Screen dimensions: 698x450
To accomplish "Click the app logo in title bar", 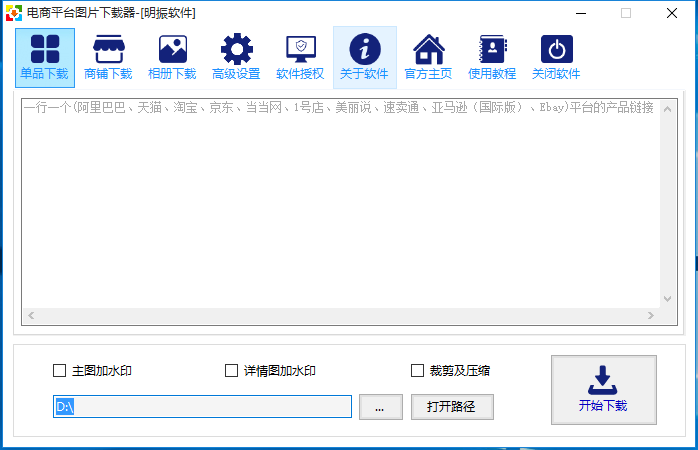I will click(x=13, y=13).
